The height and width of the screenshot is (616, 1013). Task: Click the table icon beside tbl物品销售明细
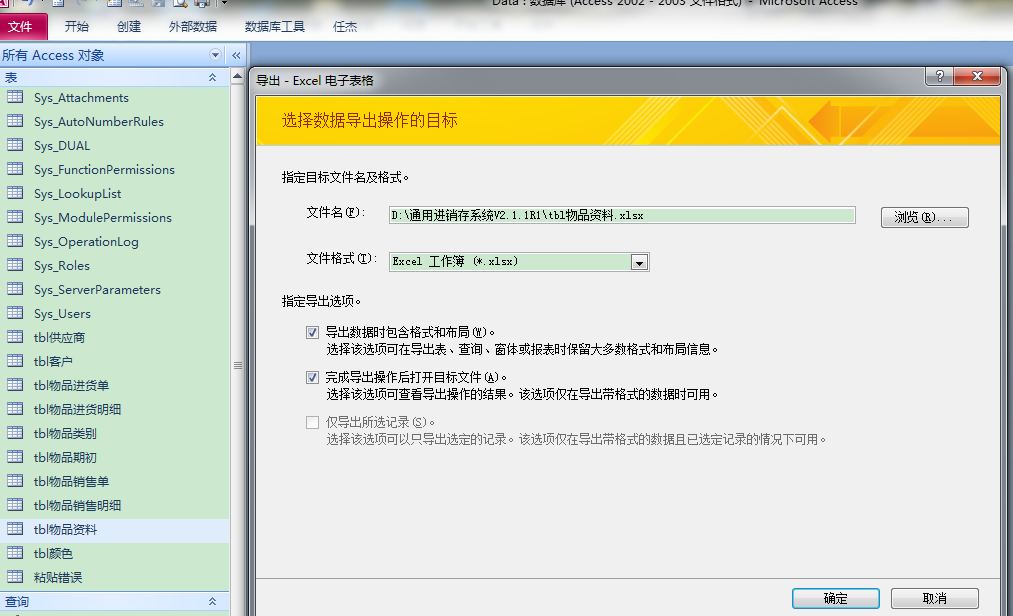tap(15, 504)
